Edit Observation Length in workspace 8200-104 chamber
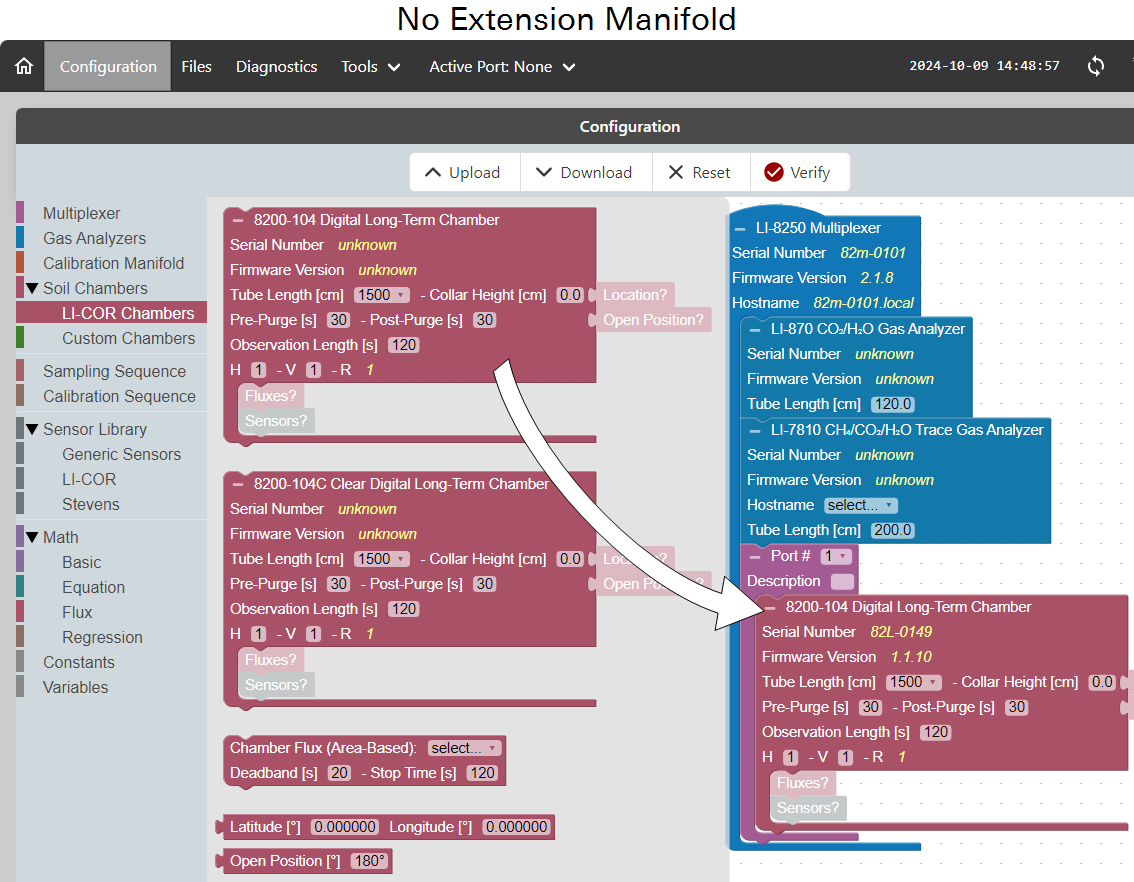1134x882 pixels. click(x=936, y=732)
